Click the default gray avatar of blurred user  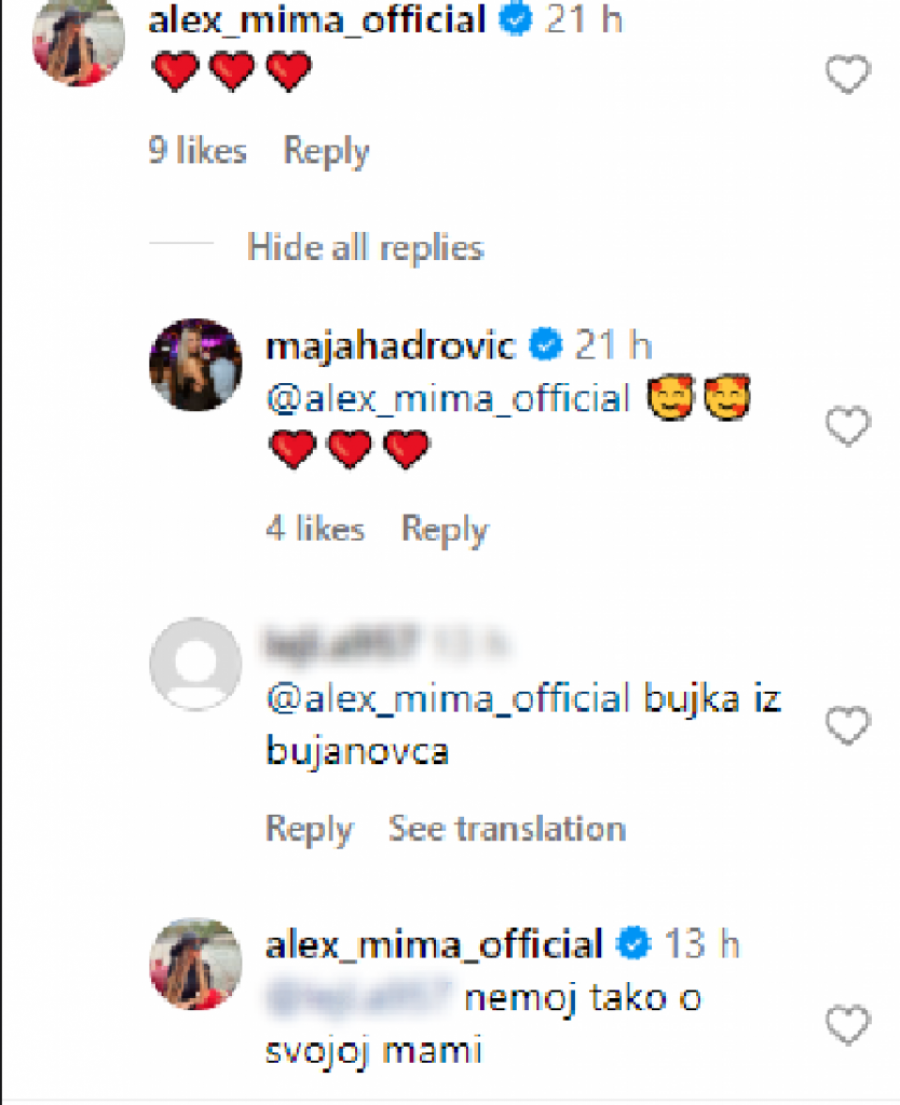tap(195, 664)
